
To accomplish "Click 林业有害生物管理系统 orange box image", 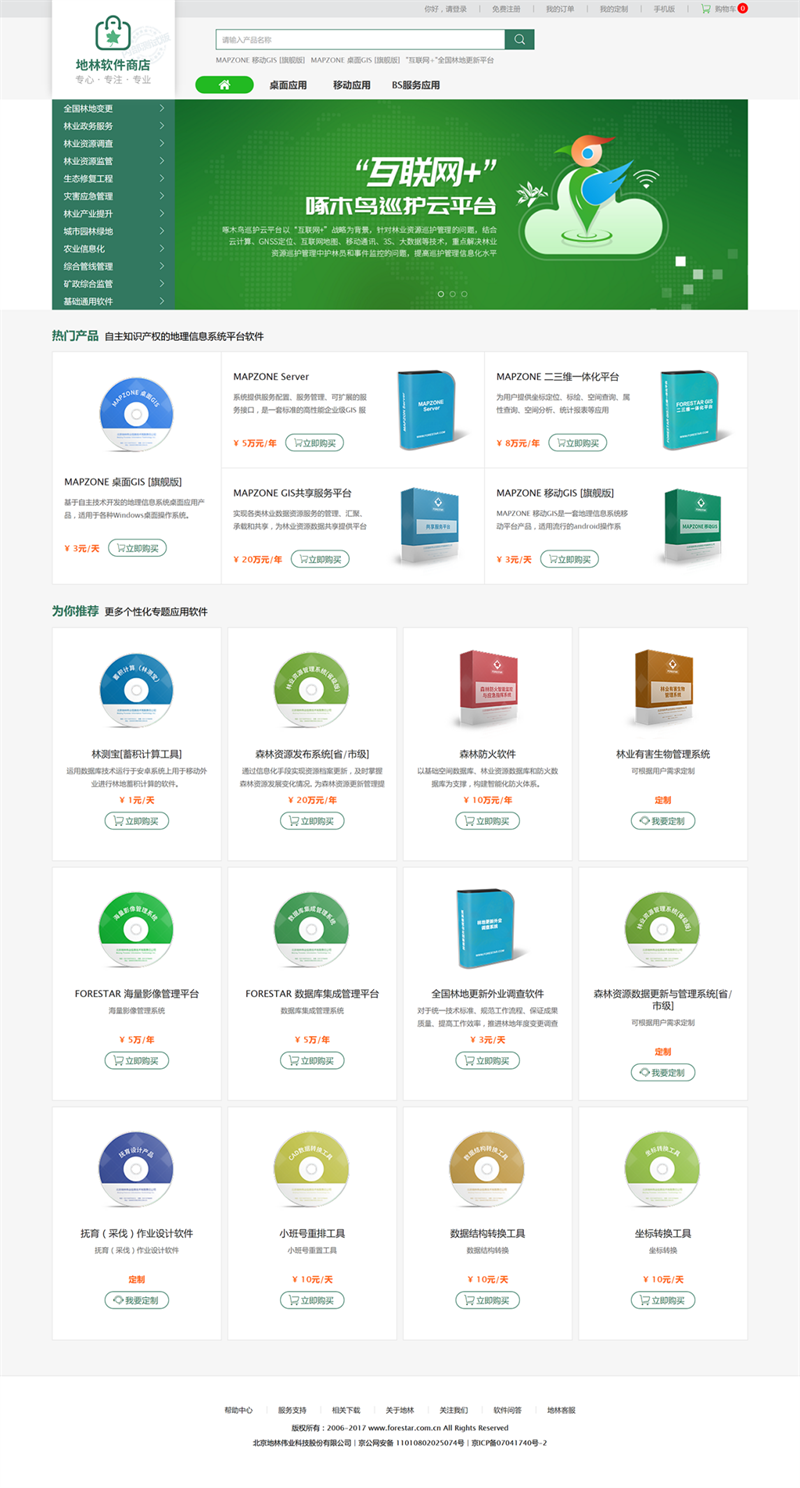I will click(x=663, y=688).
